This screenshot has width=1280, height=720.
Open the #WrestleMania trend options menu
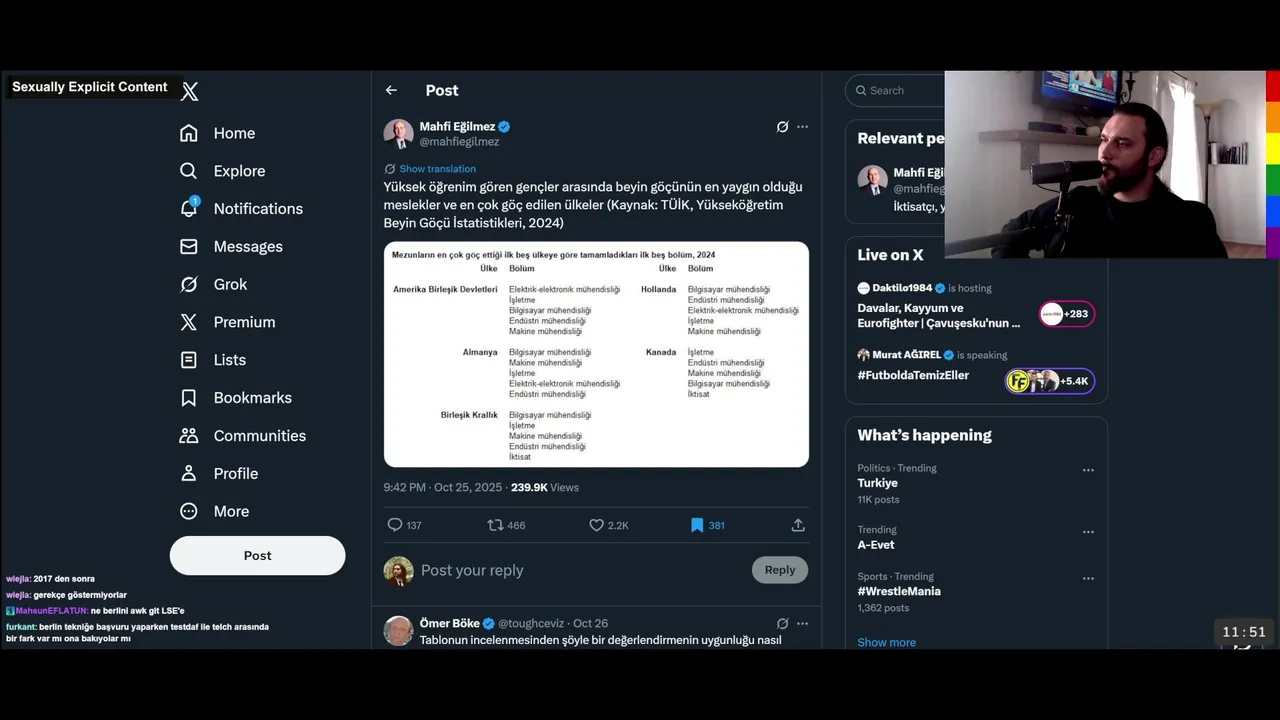pos(1088,578)
